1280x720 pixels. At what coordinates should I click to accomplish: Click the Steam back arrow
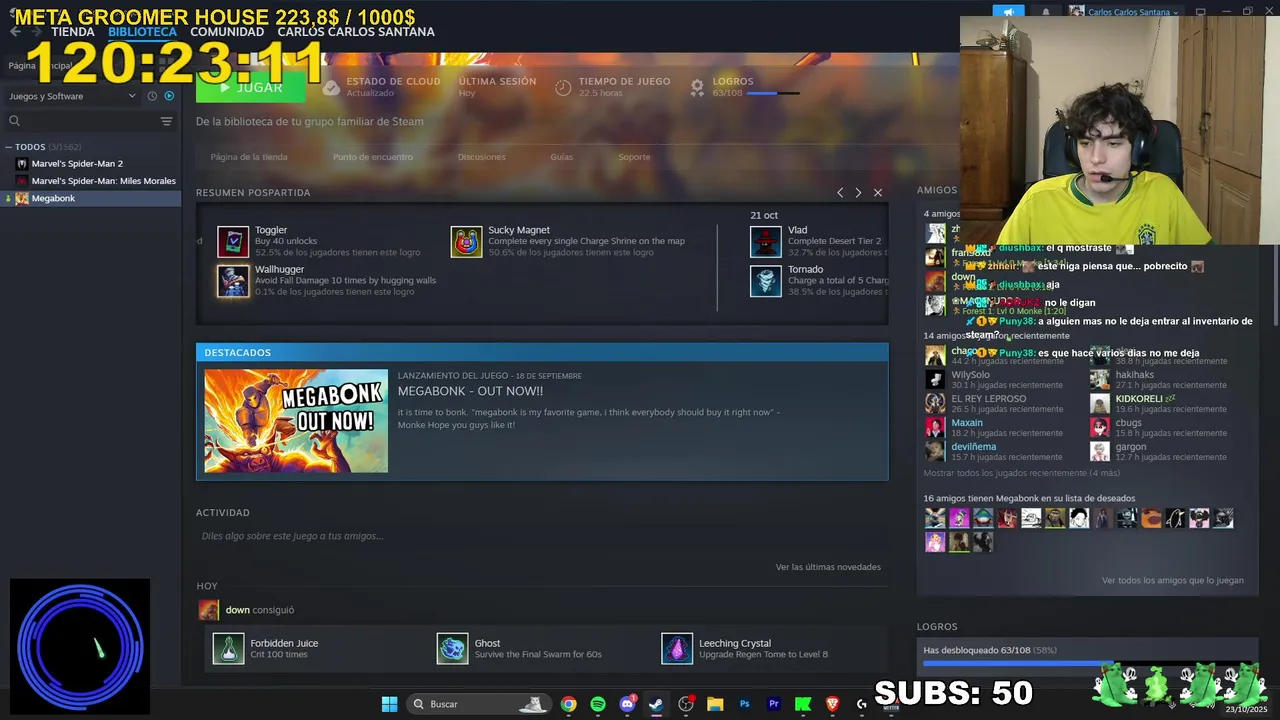(15, 31)
